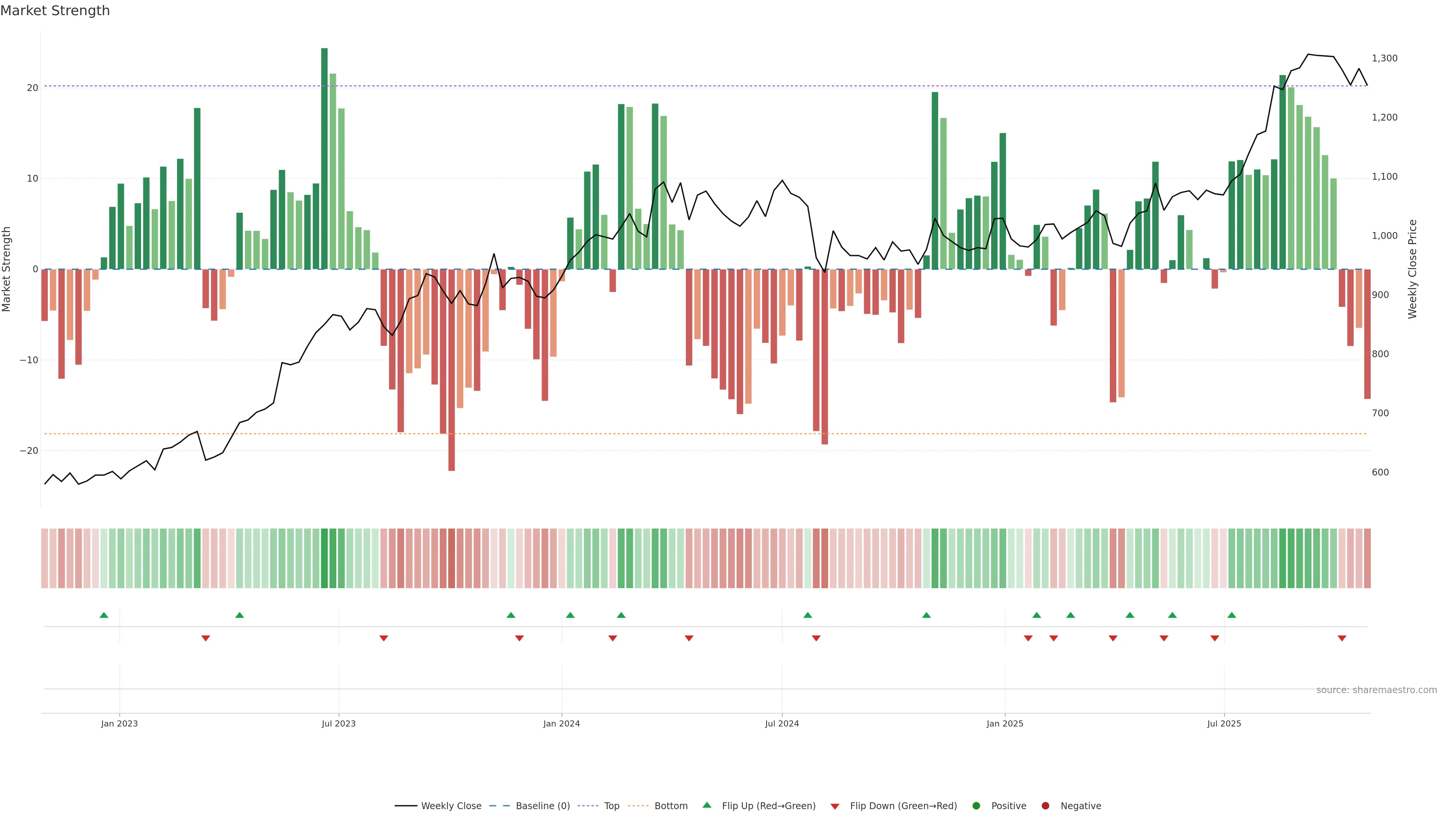Click the Jul 2025 x-axis label
Screen dimensions: 1456x819
click(1224, 723)
